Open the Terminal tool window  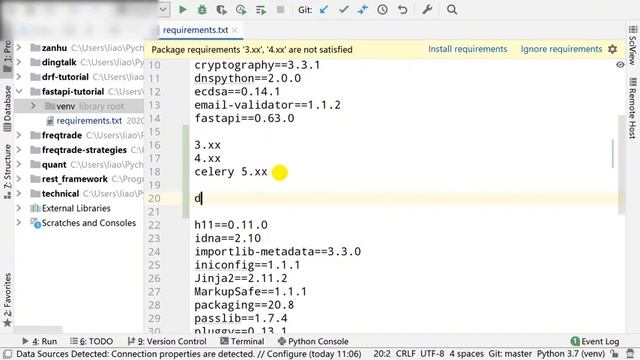(x=242, y=341)
